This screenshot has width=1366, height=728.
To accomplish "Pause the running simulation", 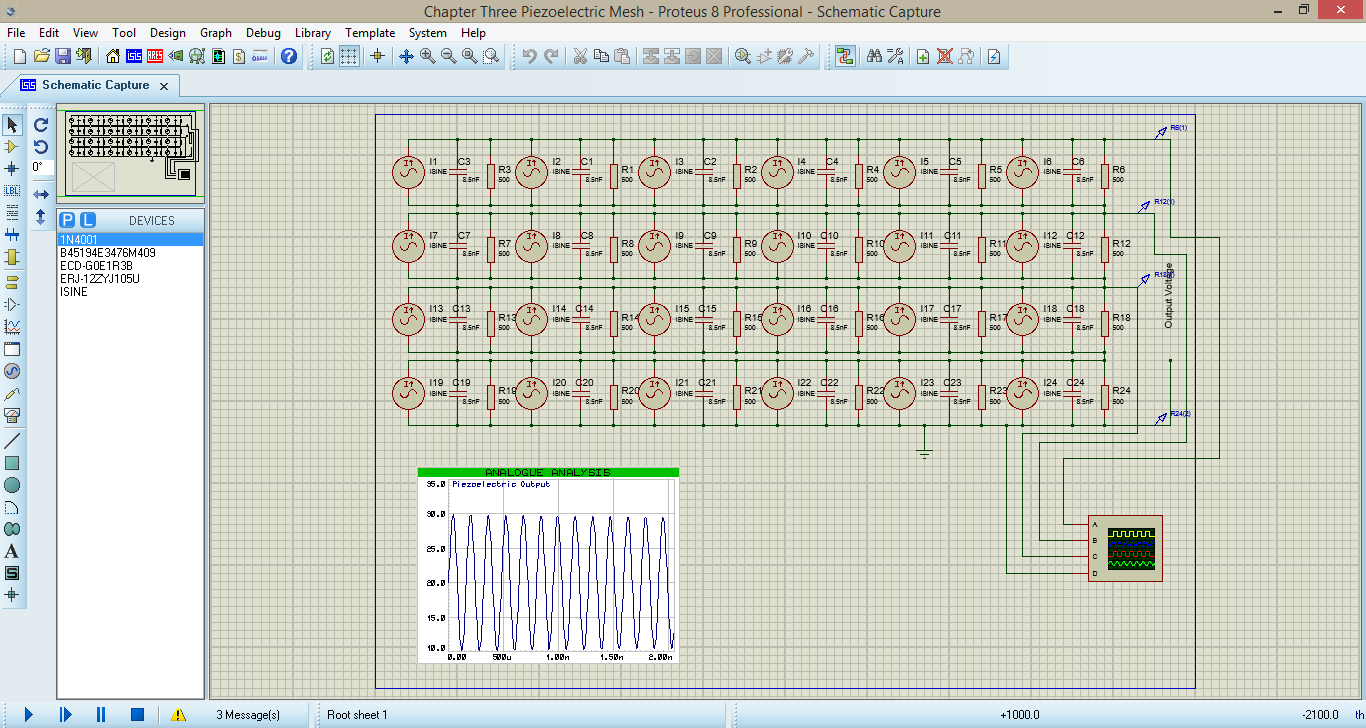I will [101, 714].
